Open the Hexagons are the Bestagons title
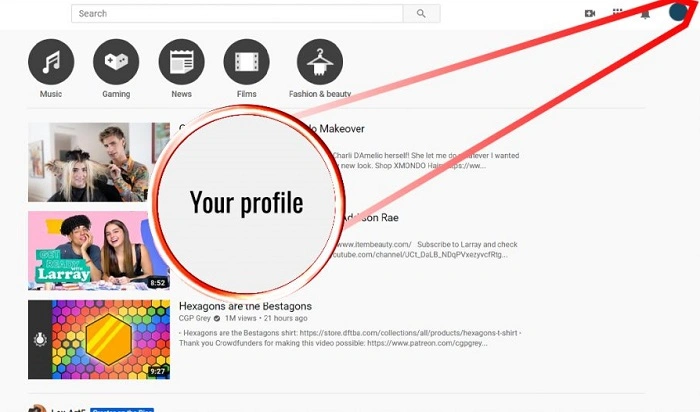 (245, 306)
